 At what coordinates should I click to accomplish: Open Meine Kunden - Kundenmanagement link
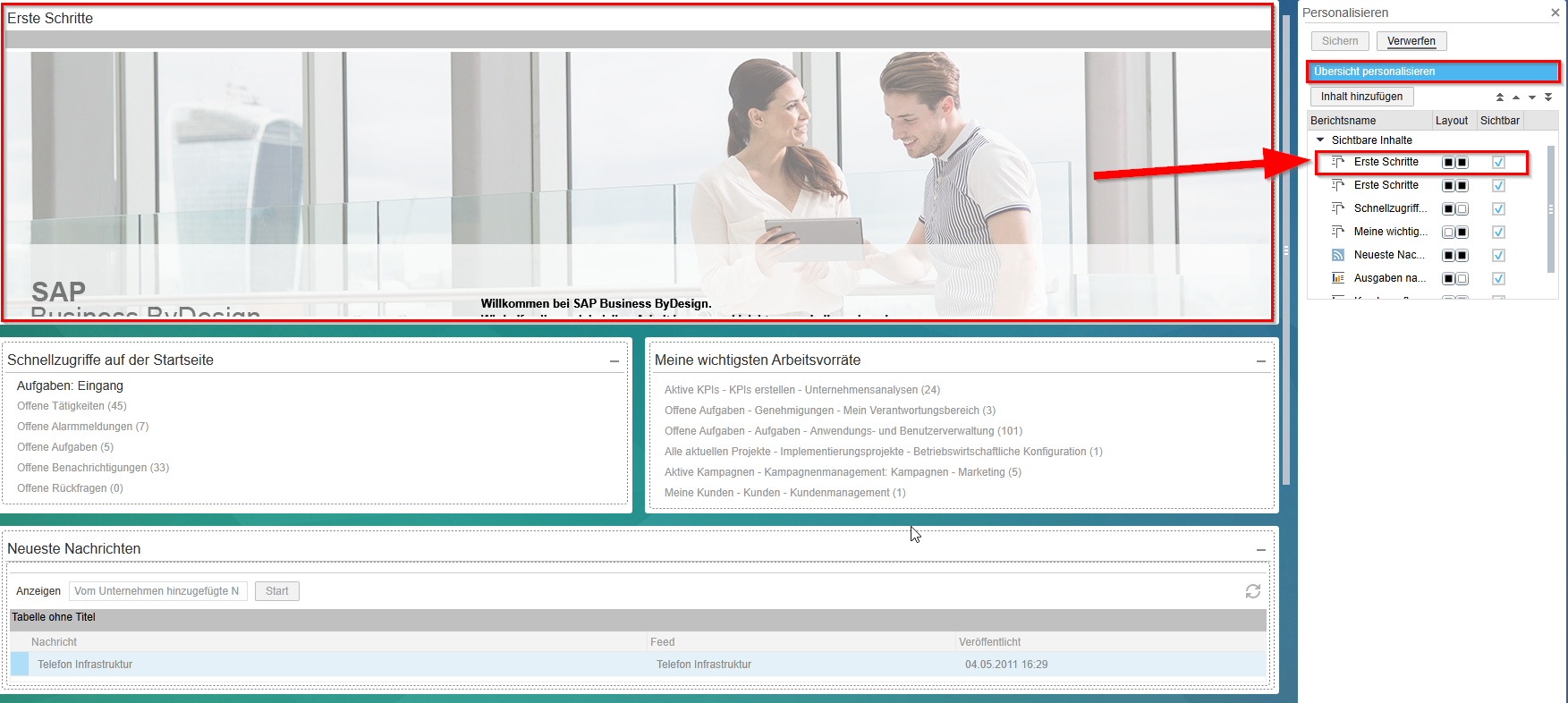785,493
